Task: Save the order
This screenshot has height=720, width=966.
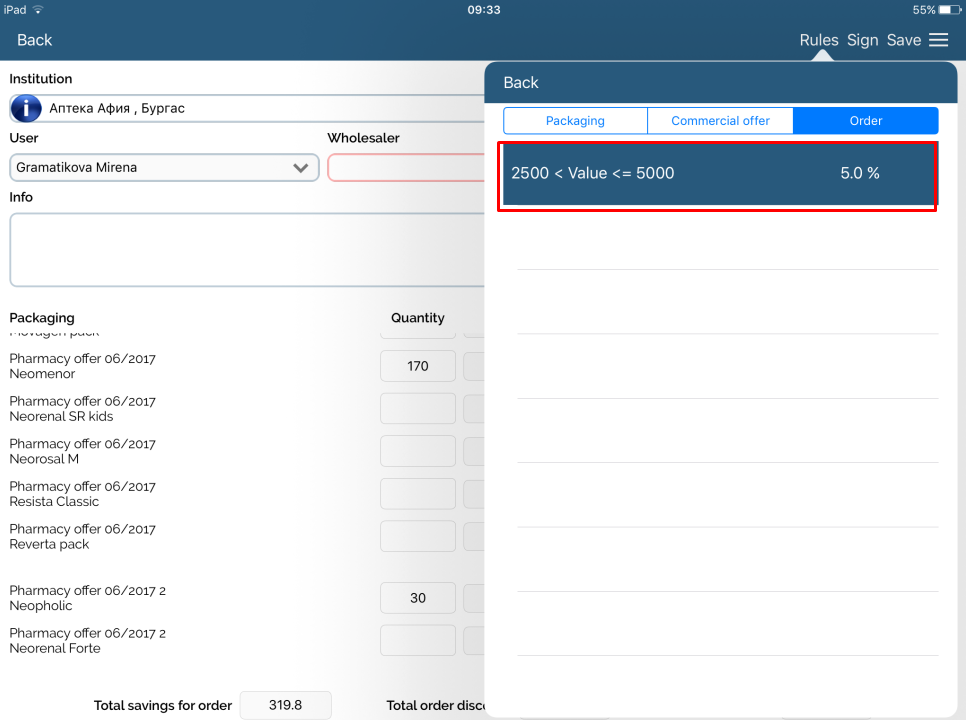Action: tap(903, 40)
